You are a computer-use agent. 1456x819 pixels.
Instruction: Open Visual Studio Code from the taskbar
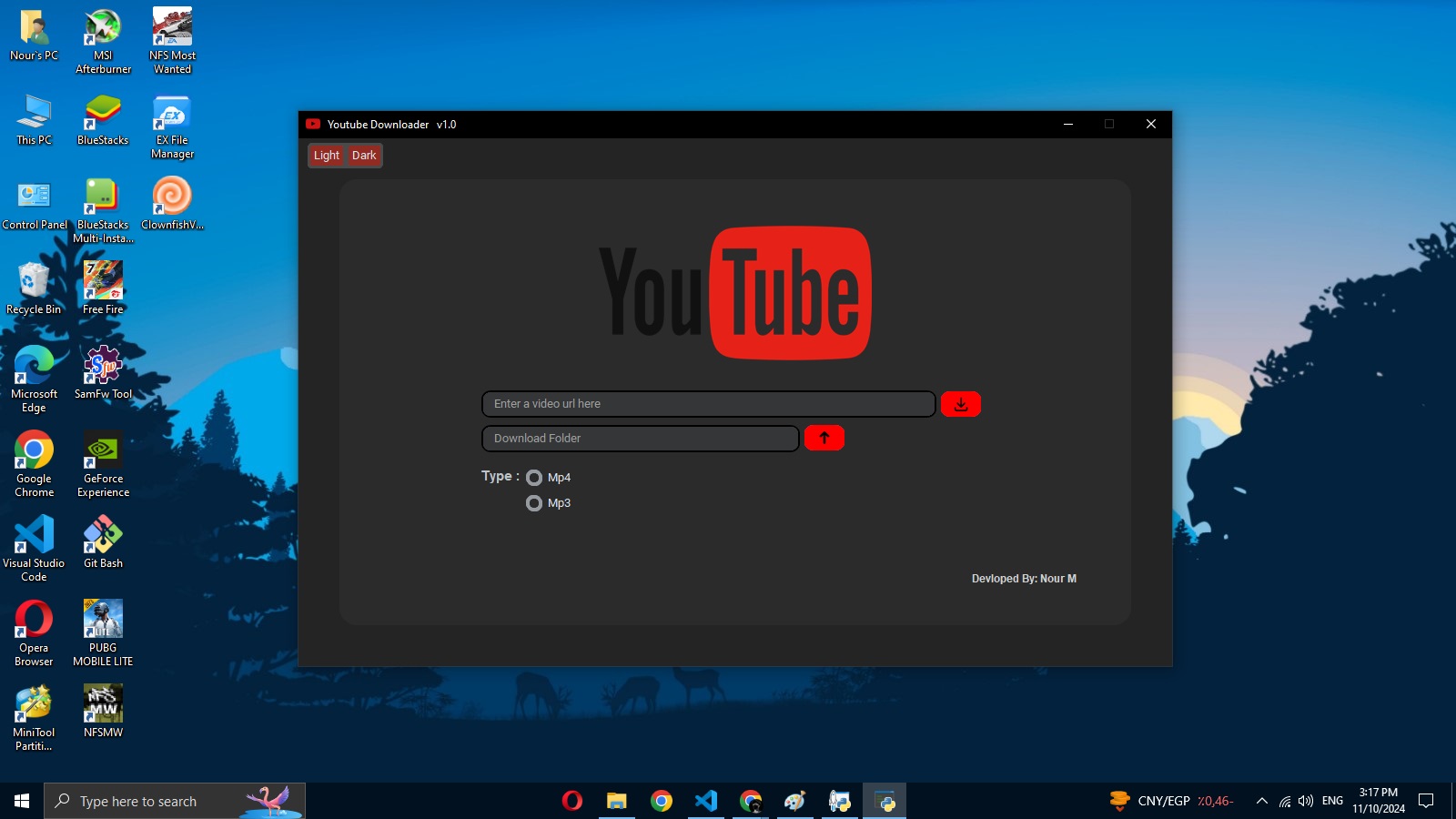tap(706, 801)
